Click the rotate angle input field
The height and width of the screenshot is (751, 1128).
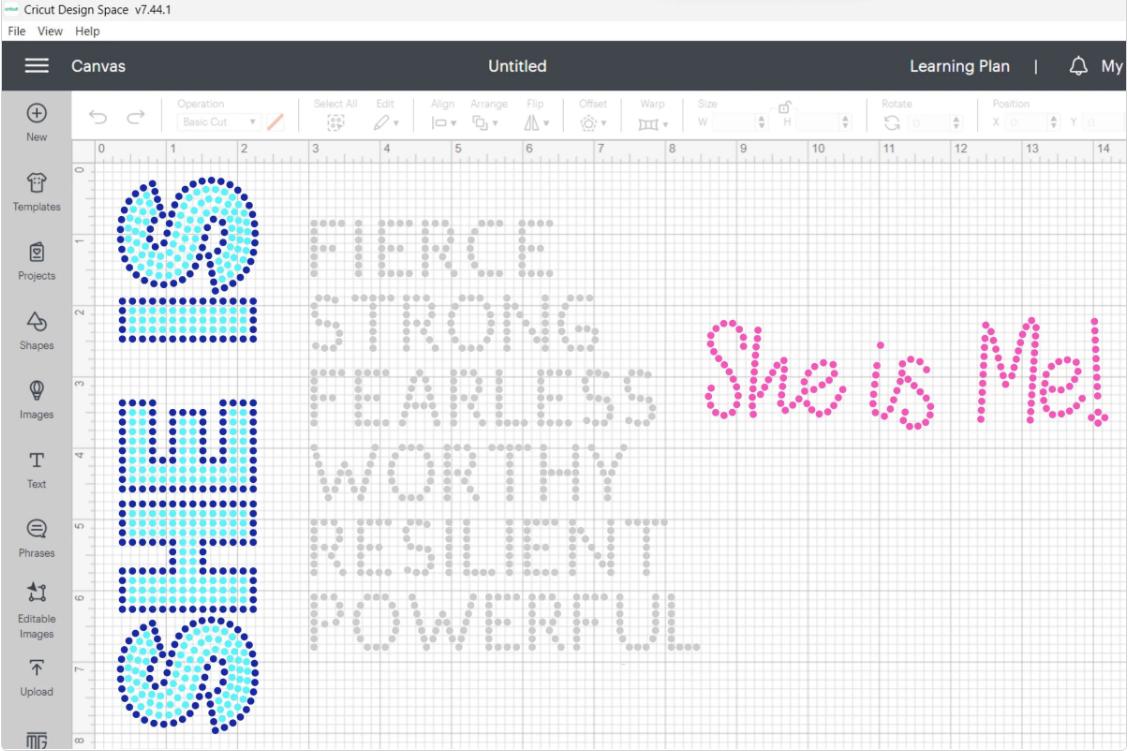click(929, 123)
